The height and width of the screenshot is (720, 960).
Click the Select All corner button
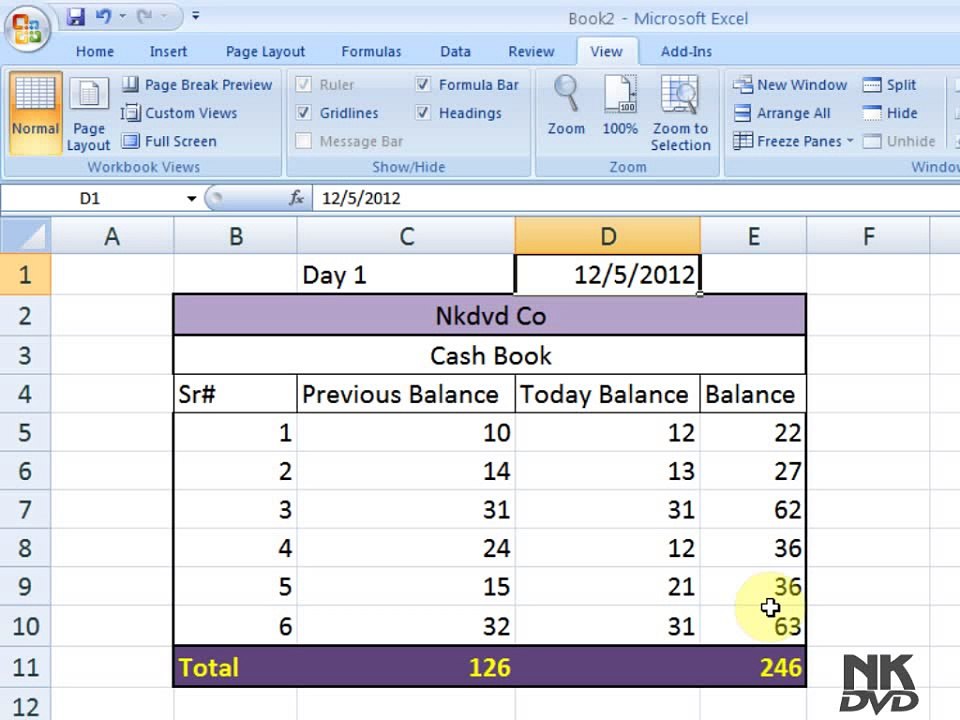tap(25, 236)
